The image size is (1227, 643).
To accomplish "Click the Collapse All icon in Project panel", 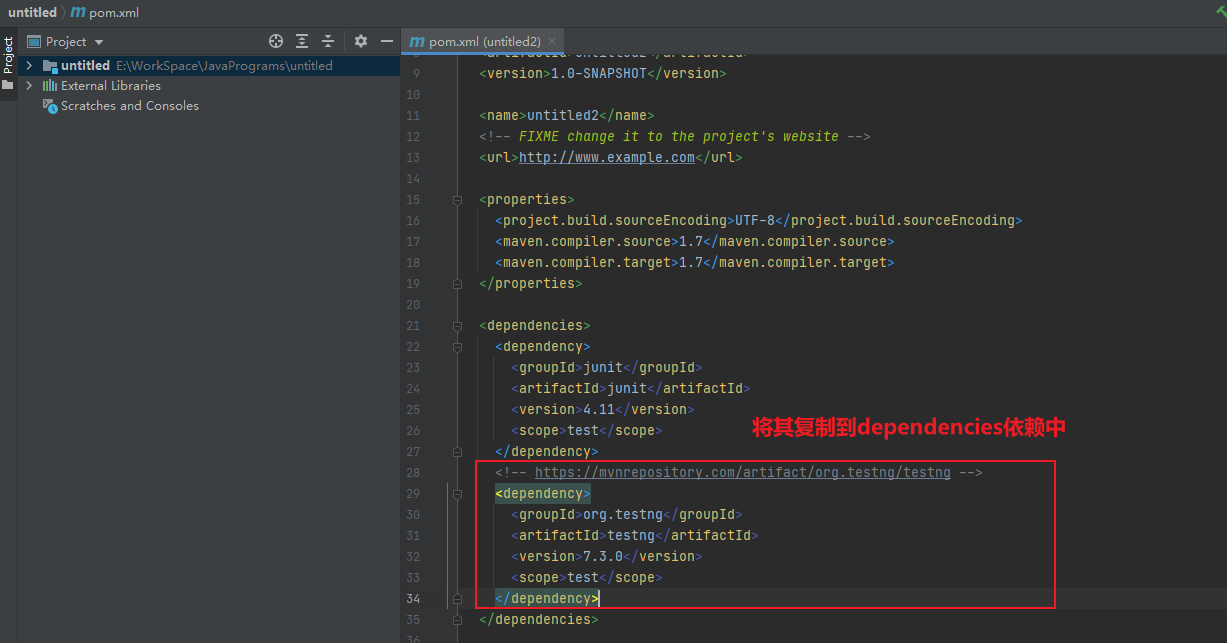I will (x=328, y=41).
